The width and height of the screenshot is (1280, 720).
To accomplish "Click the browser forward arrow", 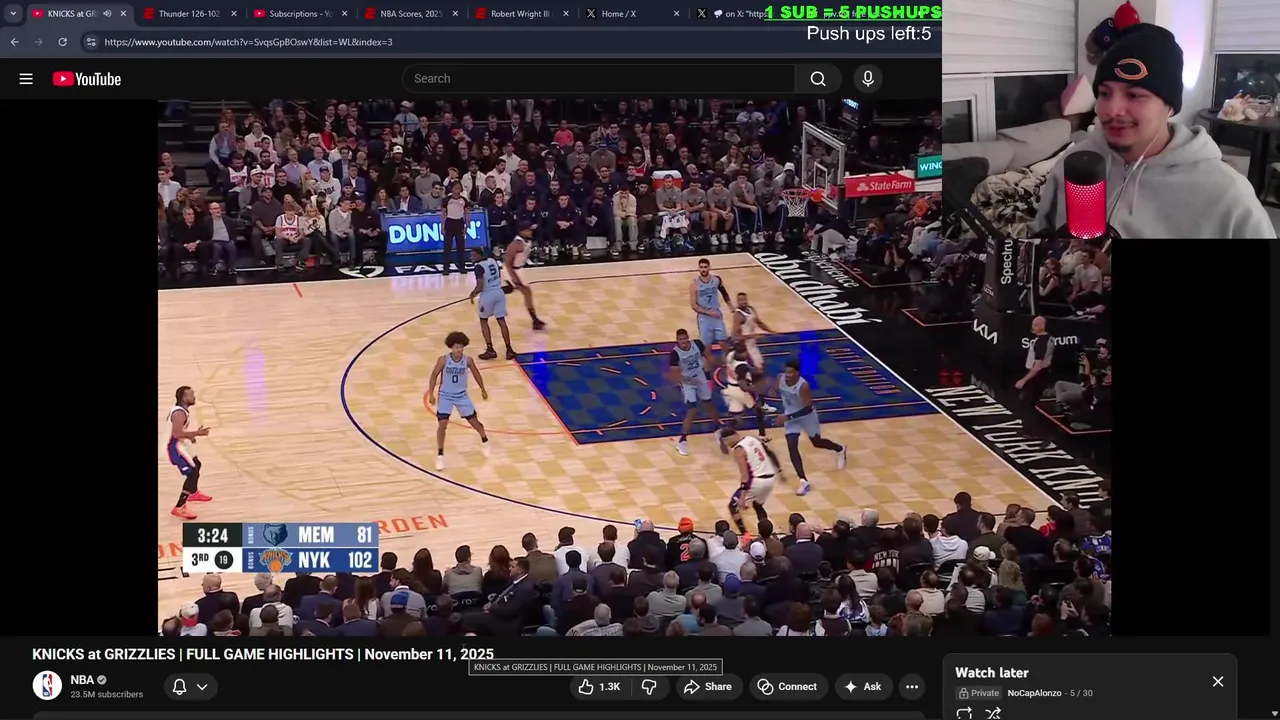I will [38, 42].
